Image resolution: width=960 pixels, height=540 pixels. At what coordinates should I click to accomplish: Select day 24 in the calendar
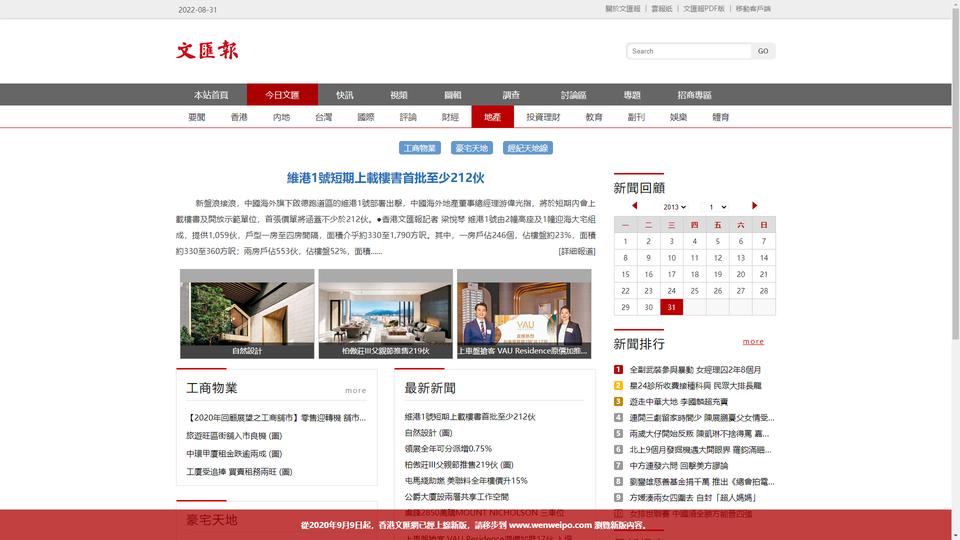coord(672,291)
